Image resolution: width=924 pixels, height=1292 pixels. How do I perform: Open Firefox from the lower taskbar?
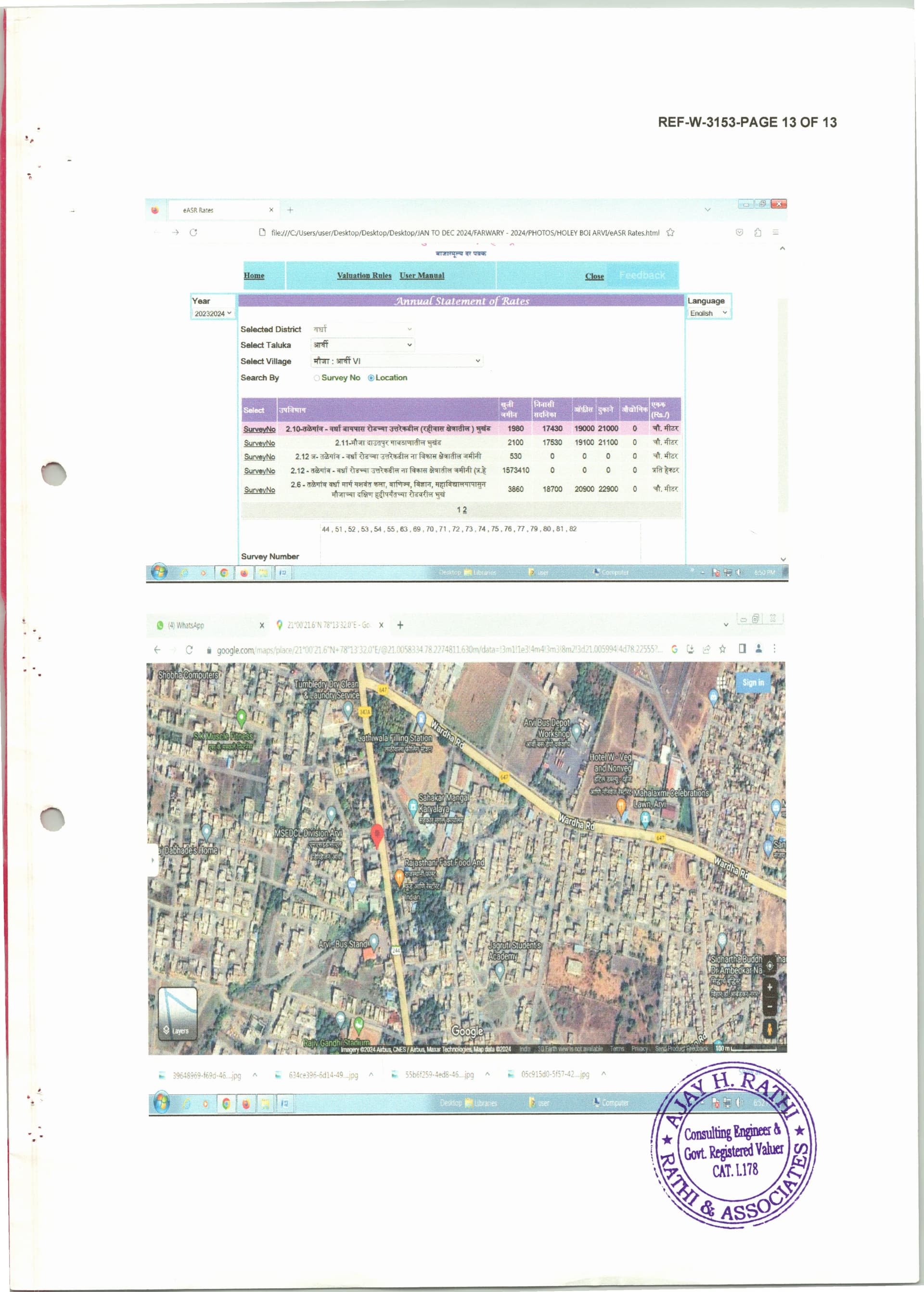pyautogui.click(x=246, y=1104)
